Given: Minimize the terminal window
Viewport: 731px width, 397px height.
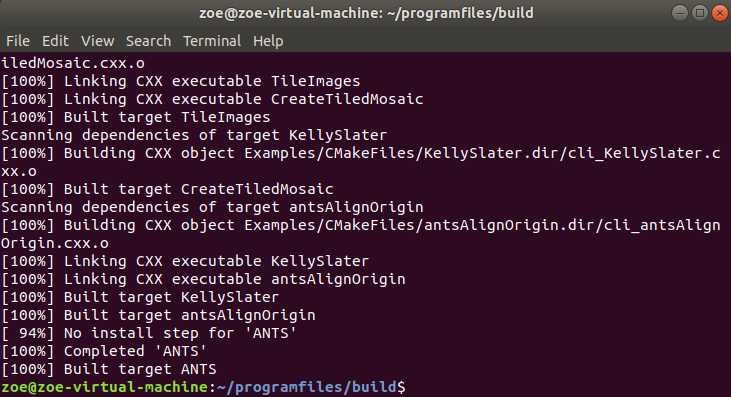Looking at the screenshot, I should pos(679,13).
